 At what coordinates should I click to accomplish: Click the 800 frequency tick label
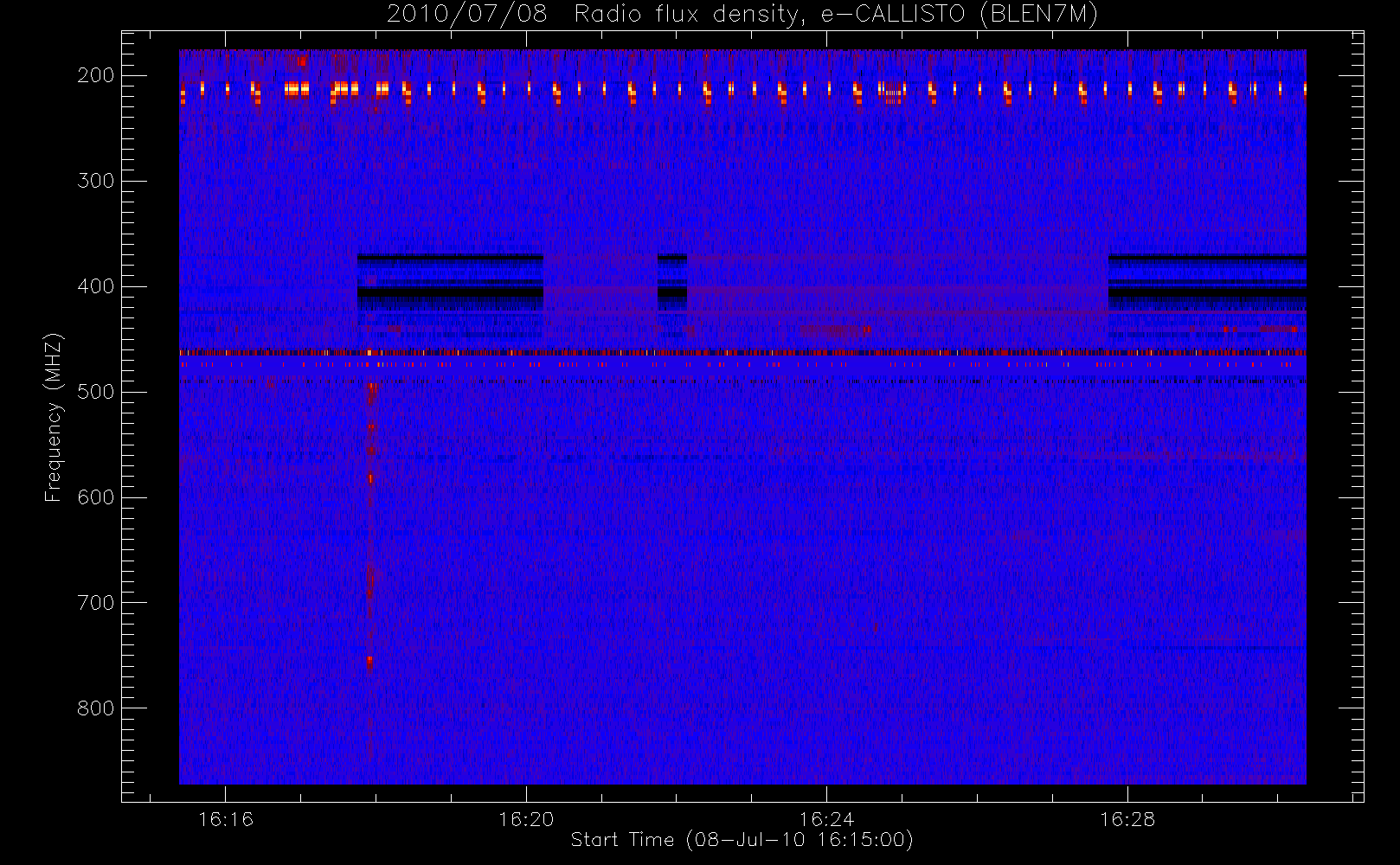(96, 708)
